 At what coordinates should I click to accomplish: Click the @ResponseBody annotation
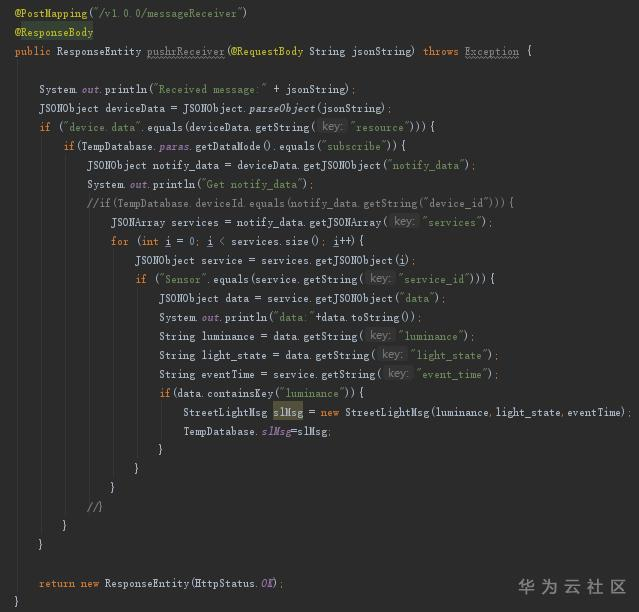tap(54, 32)
